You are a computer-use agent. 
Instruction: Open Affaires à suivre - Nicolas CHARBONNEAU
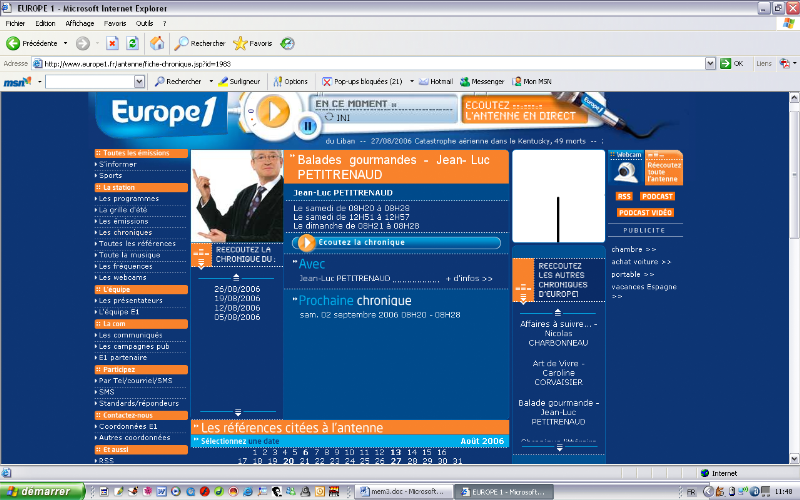(559, 333)
